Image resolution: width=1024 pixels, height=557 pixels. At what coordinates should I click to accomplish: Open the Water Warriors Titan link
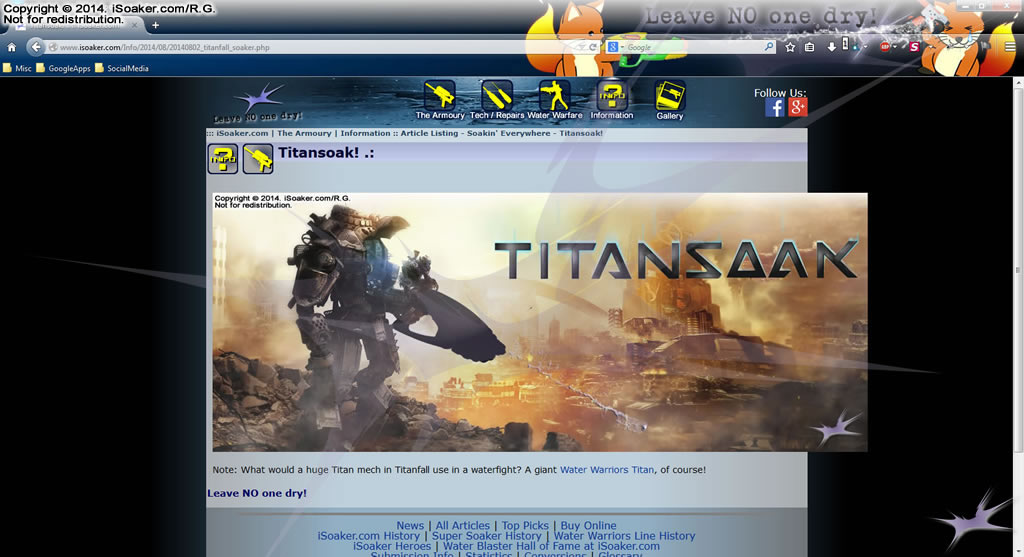[607, 469]
